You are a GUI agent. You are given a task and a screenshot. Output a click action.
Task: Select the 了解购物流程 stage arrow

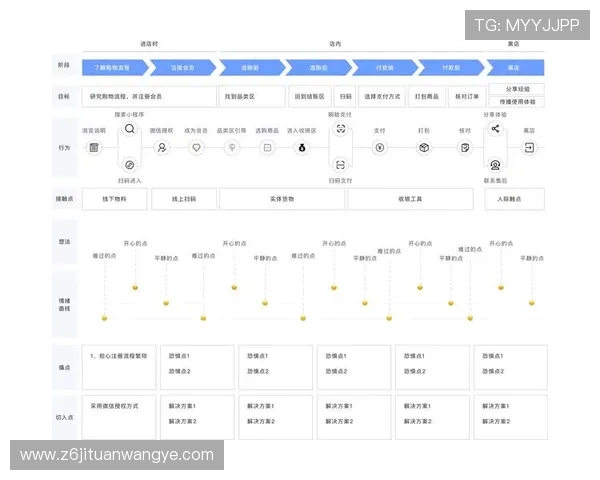pos(115,68)
